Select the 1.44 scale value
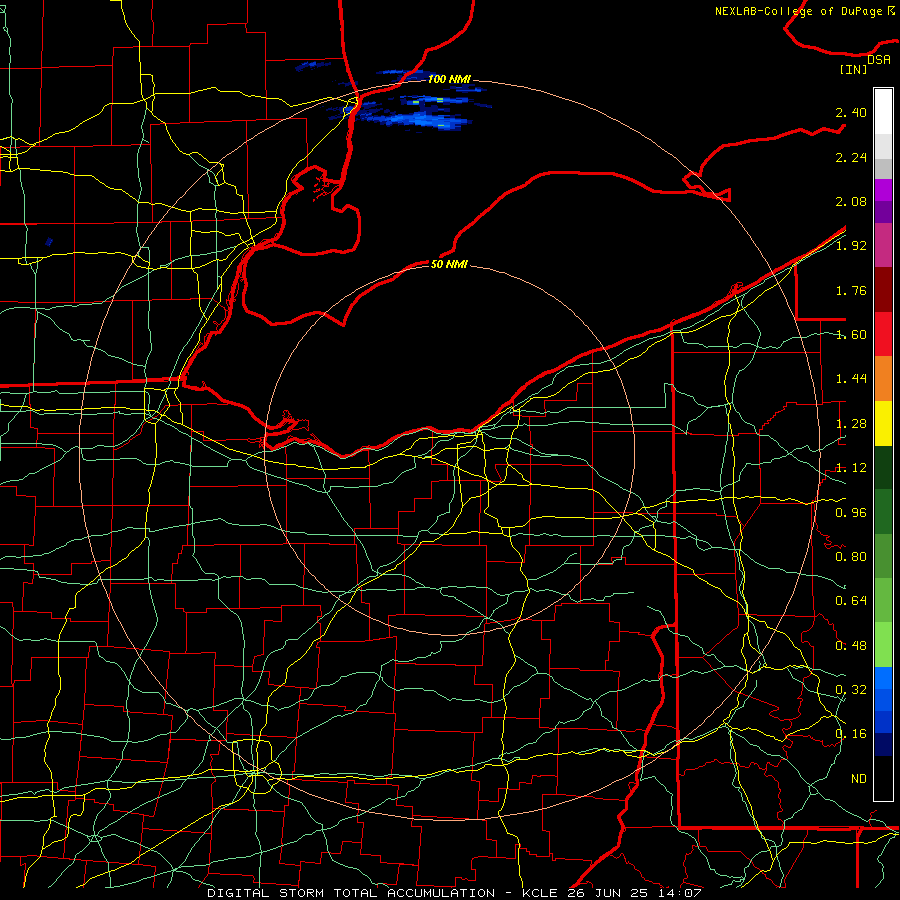The height and width of the screenshot is (900, 900). coord(851,379)
